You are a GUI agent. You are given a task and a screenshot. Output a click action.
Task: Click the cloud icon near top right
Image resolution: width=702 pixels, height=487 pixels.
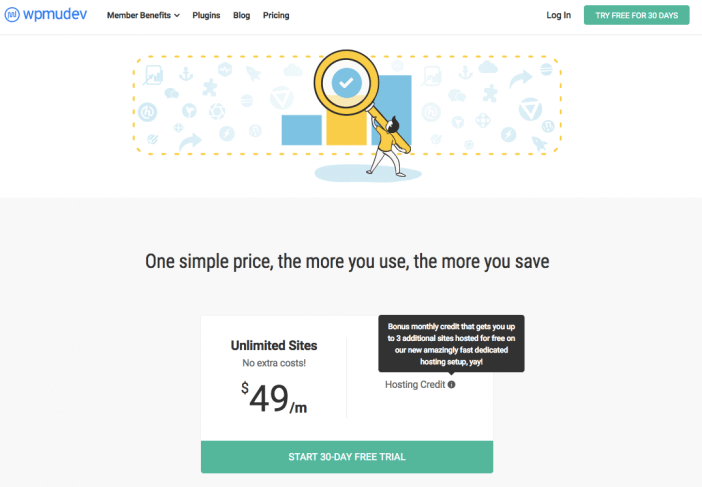click(x=488, y=67)
